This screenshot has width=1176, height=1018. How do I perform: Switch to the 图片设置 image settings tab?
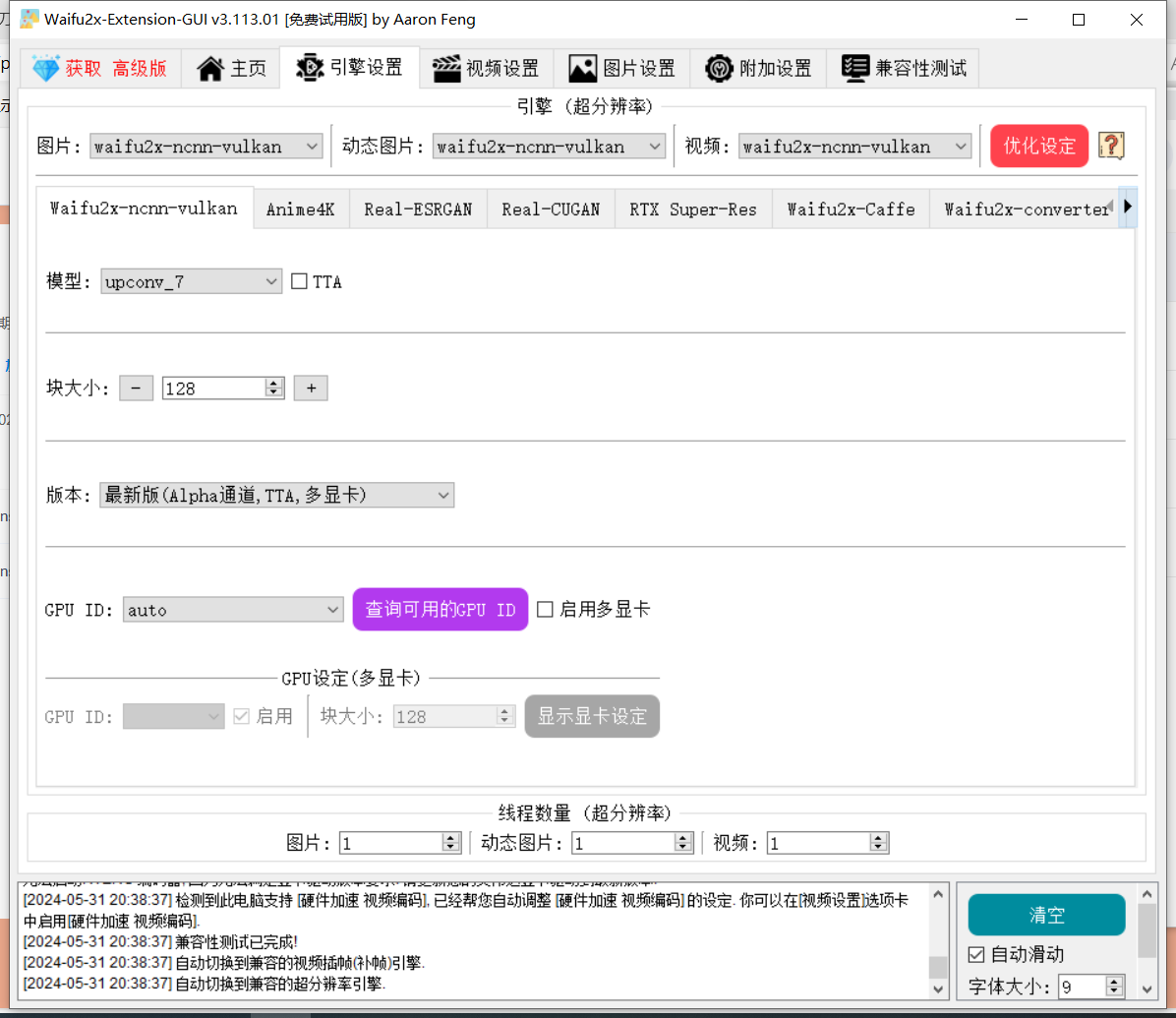[623, 69]
